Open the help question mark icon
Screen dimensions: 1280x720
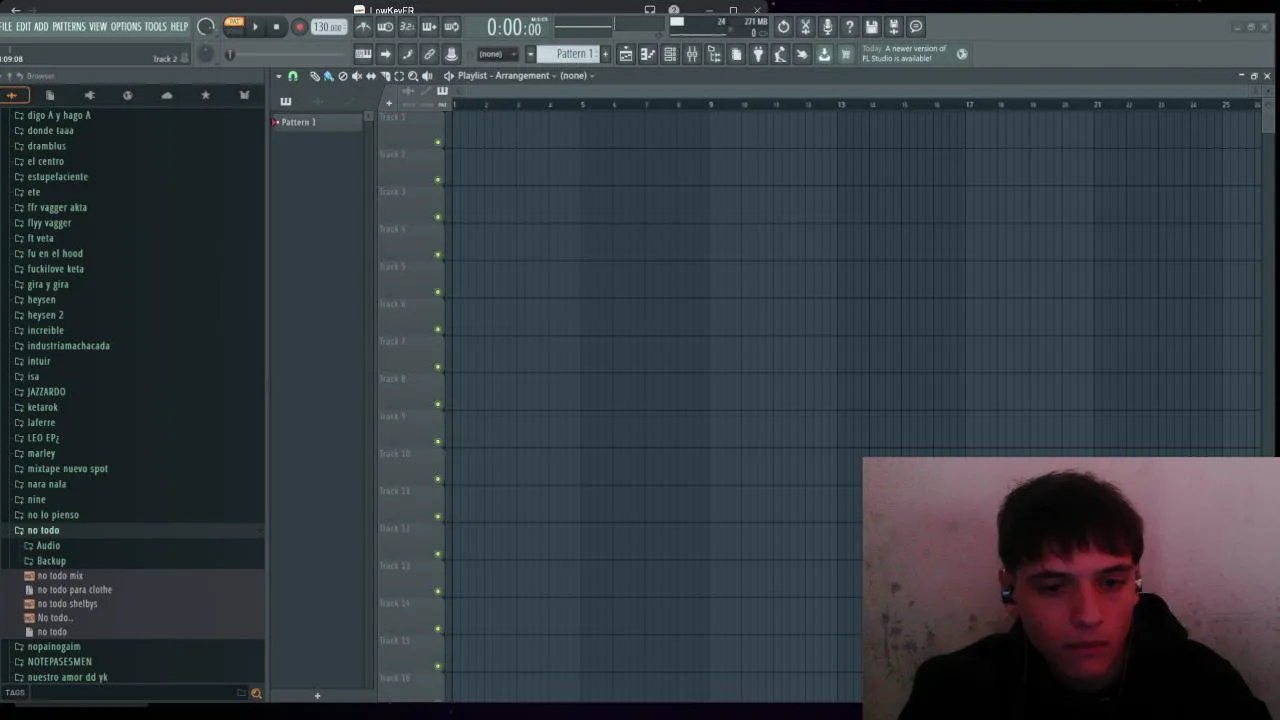click(849, 27)
